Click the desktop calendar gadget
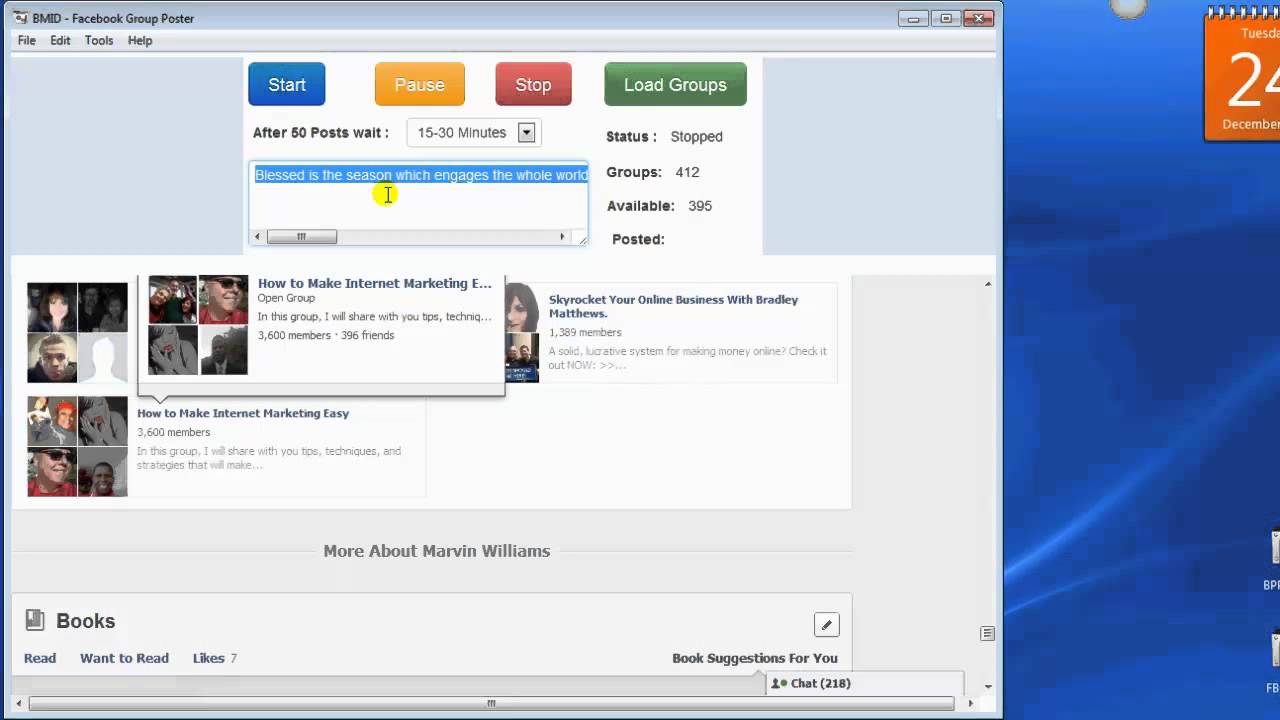 coord(1243,75)
